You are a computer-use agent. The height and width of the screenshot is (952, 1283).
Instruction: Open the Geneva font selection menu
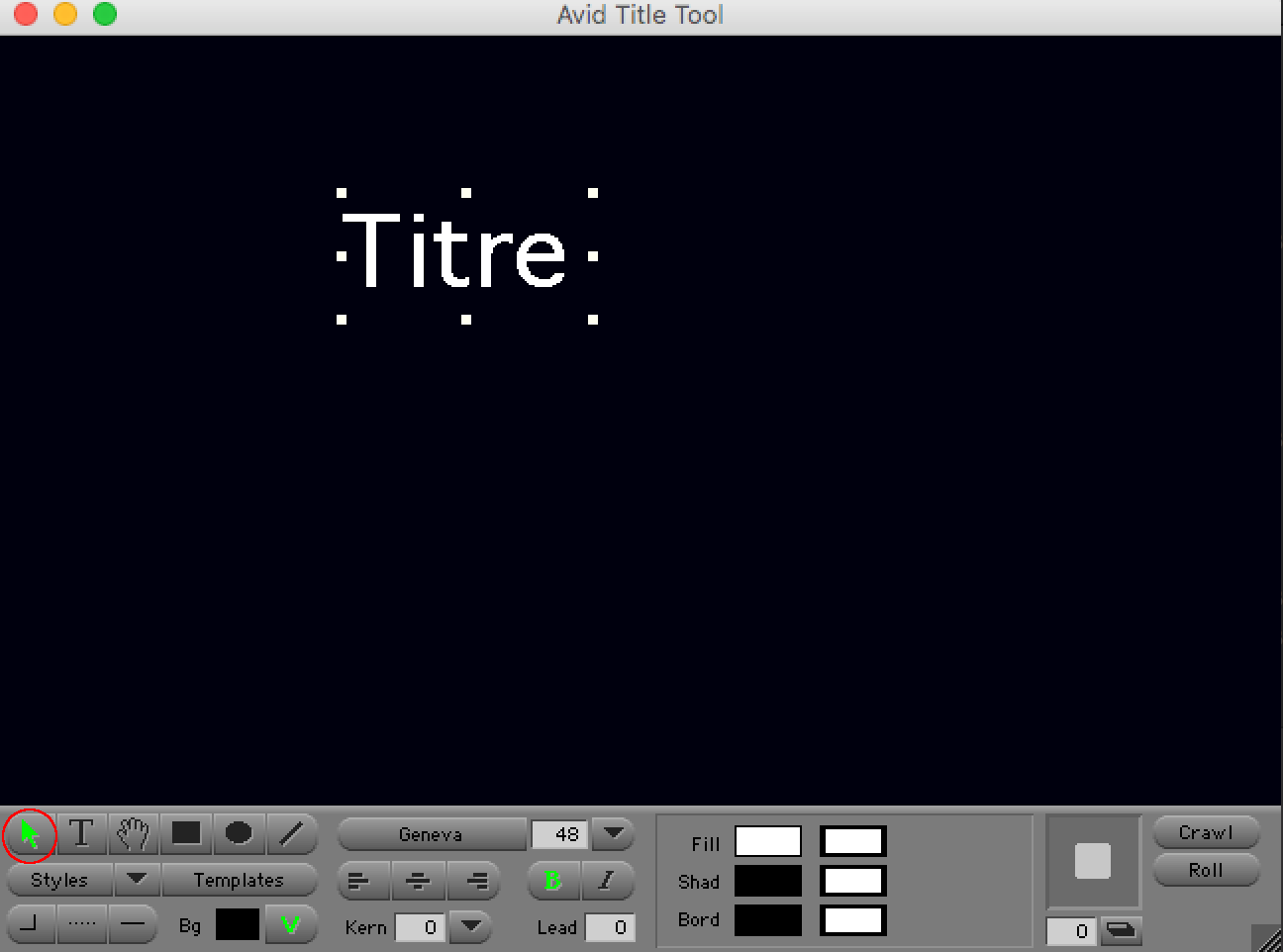tap(431, 834)
